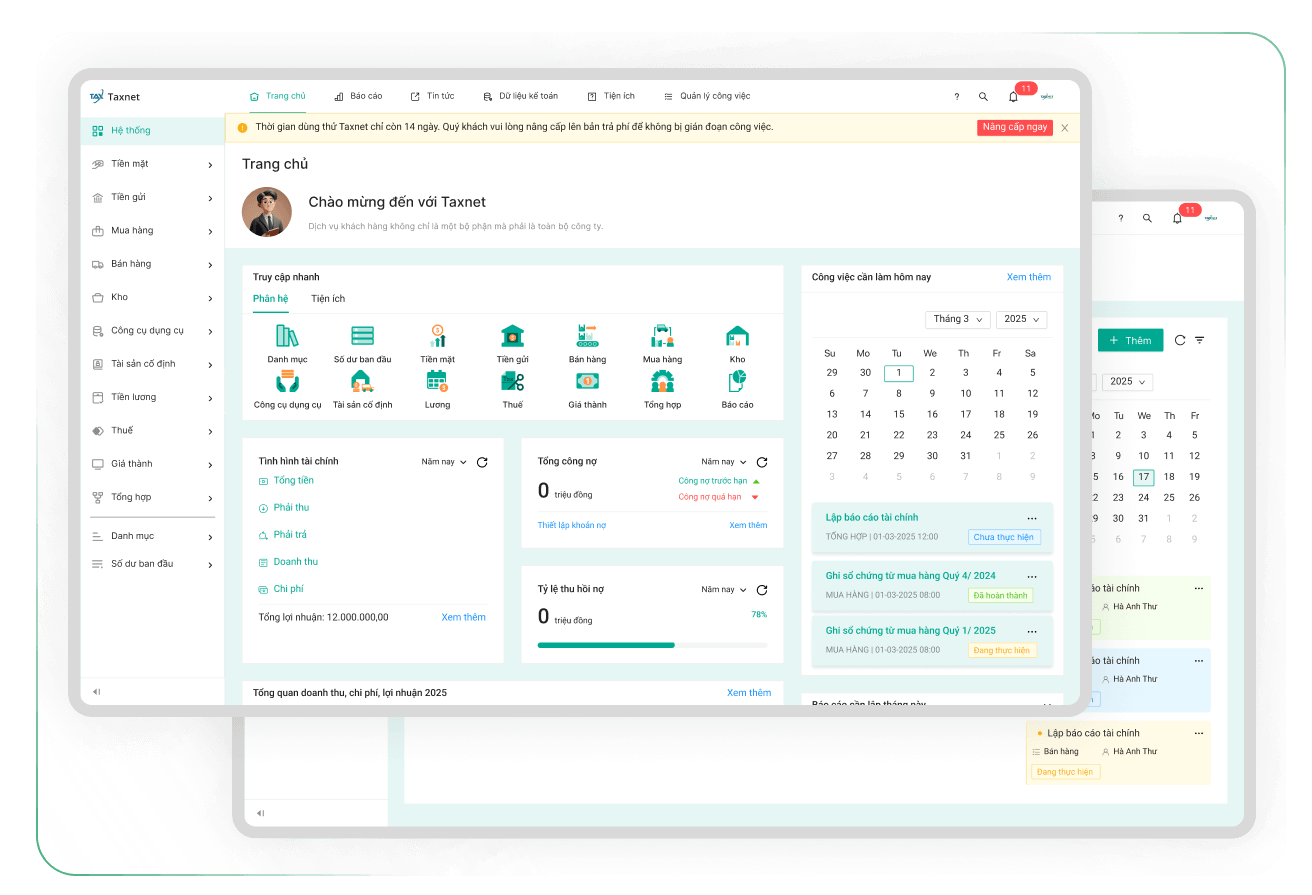This screenshot has width=1312, height=895.
Task: Click the search magnifier in front window
Action: click(983, 97)
